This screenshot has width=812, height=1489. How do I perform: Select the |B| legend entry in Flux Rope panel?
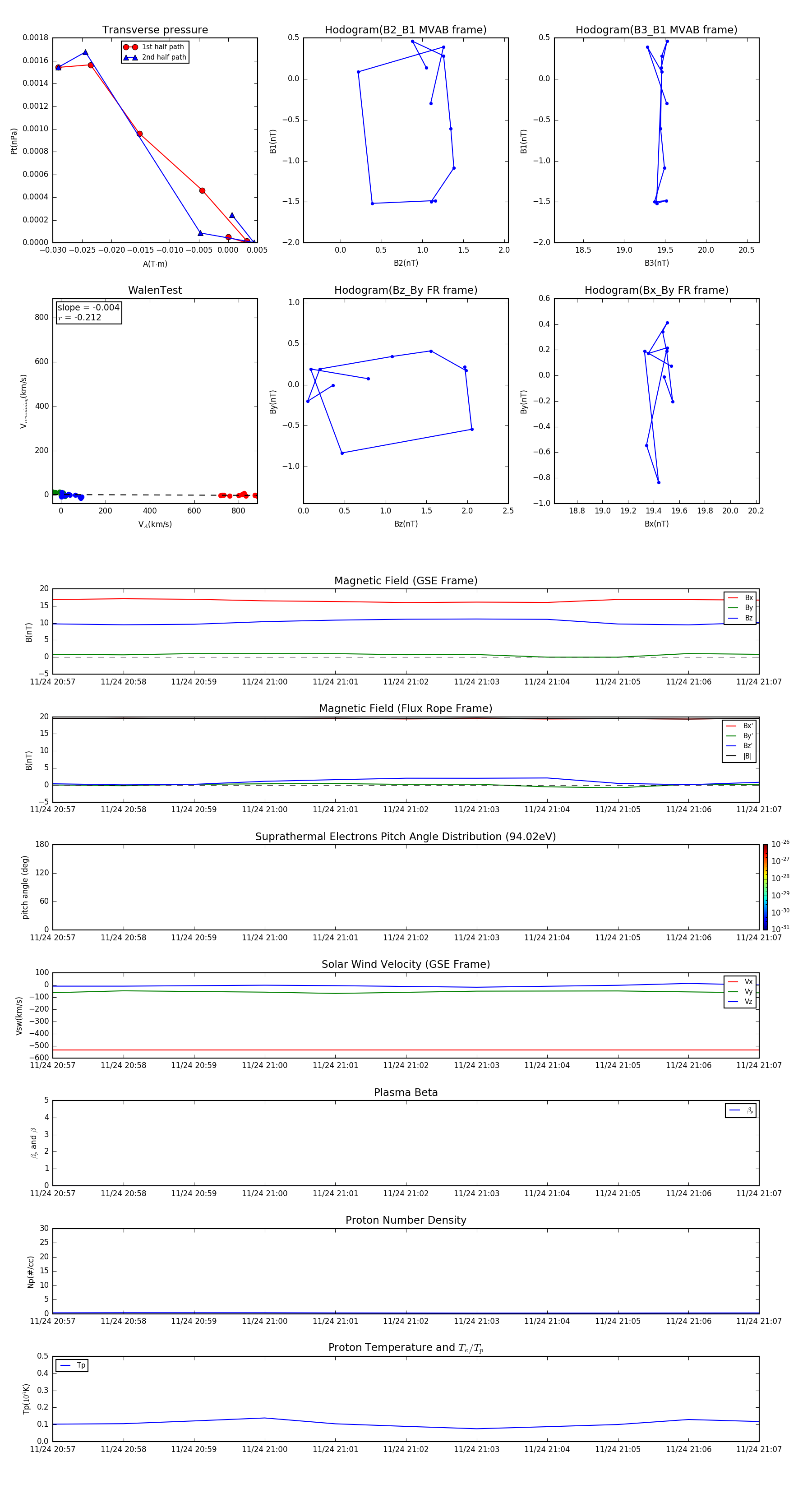tap(740, 756)
